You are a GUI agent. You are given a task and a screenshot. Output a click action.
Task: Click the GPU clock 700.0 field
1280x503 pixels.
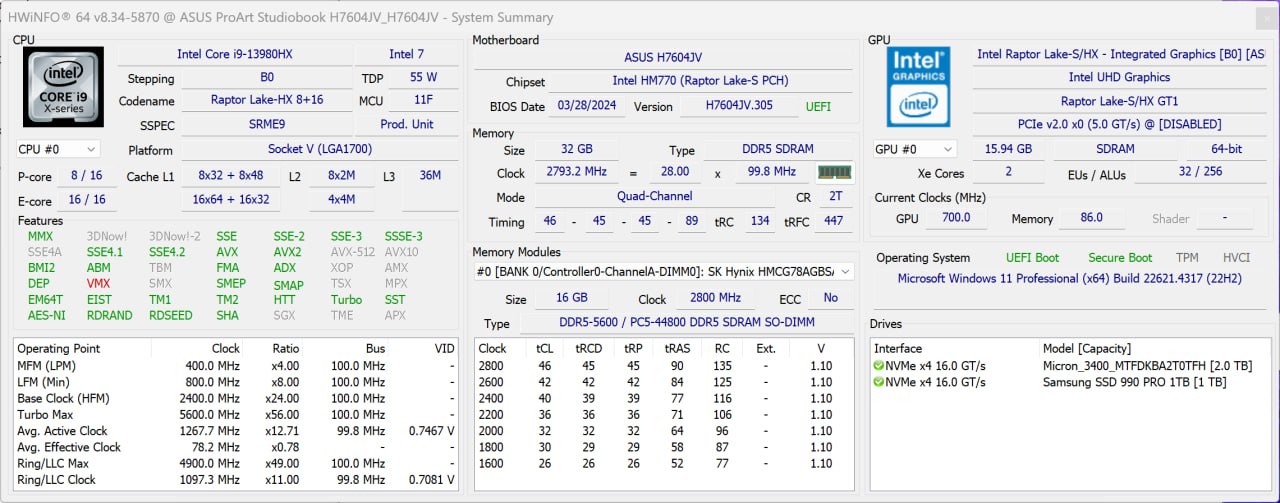pyautogui.click(x=956, y=218)
